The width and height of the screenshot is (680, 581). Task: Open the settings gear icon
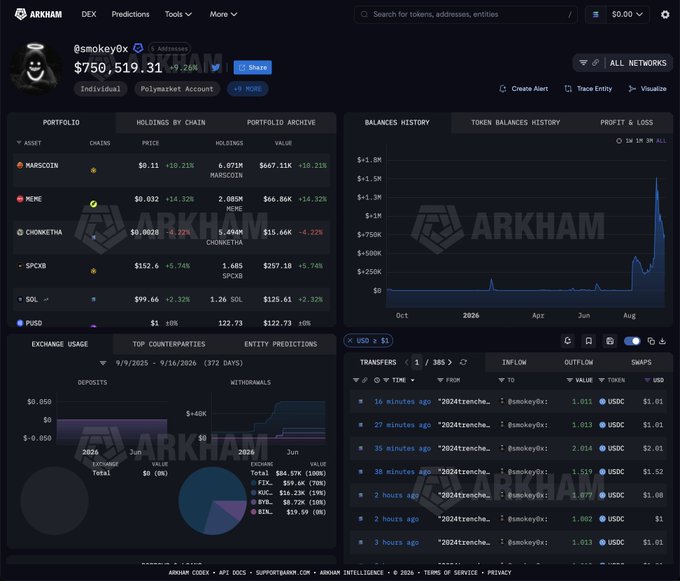[x=665, y=14]
